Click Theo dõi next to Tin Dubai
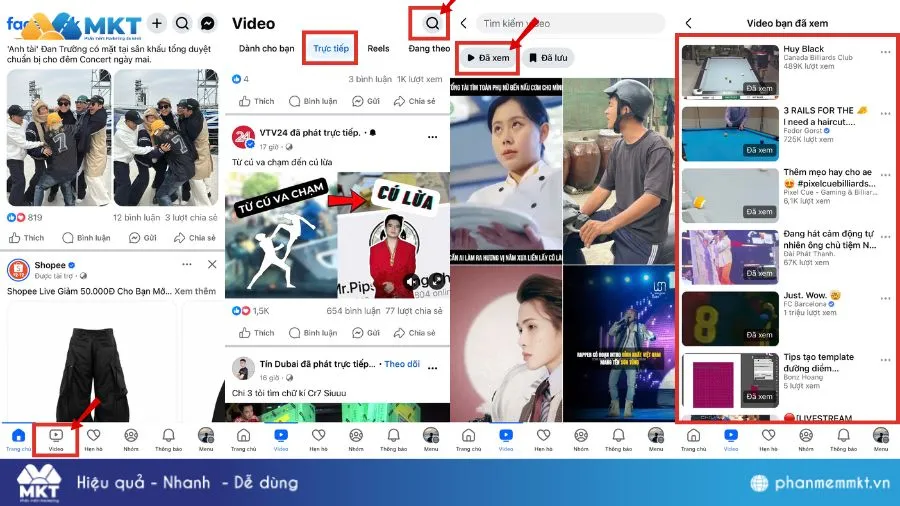 tap(402, 364)
